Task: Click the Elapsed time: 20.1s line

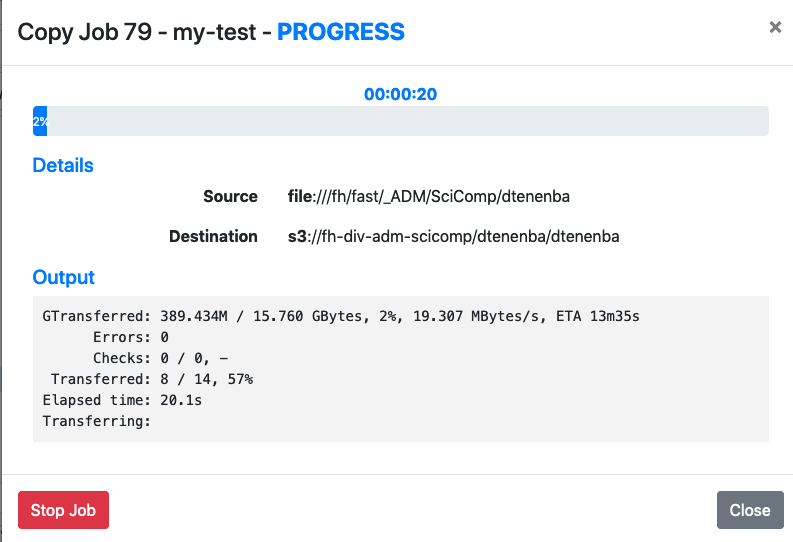Action: 122,400
